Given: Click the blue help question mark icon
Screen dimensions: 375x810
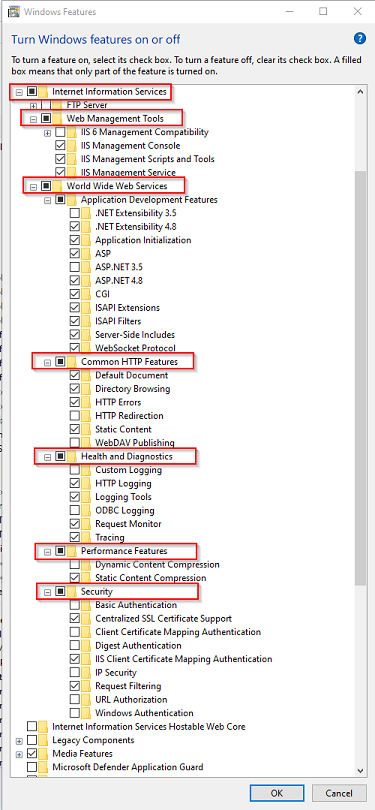Looking at the screenshot, I should pyautogui.click(x=360, y=39).
